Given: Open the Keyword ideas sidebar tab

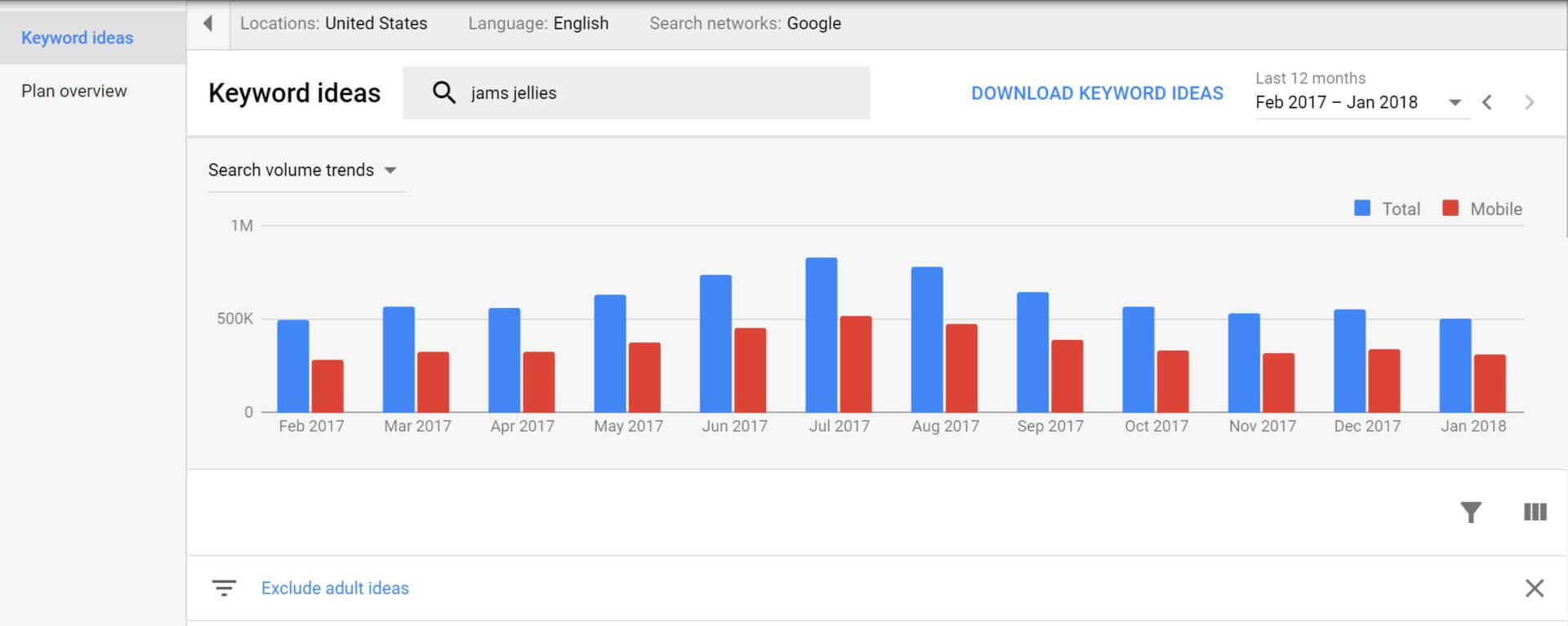Looking at the screenshot, I should 78,38.
